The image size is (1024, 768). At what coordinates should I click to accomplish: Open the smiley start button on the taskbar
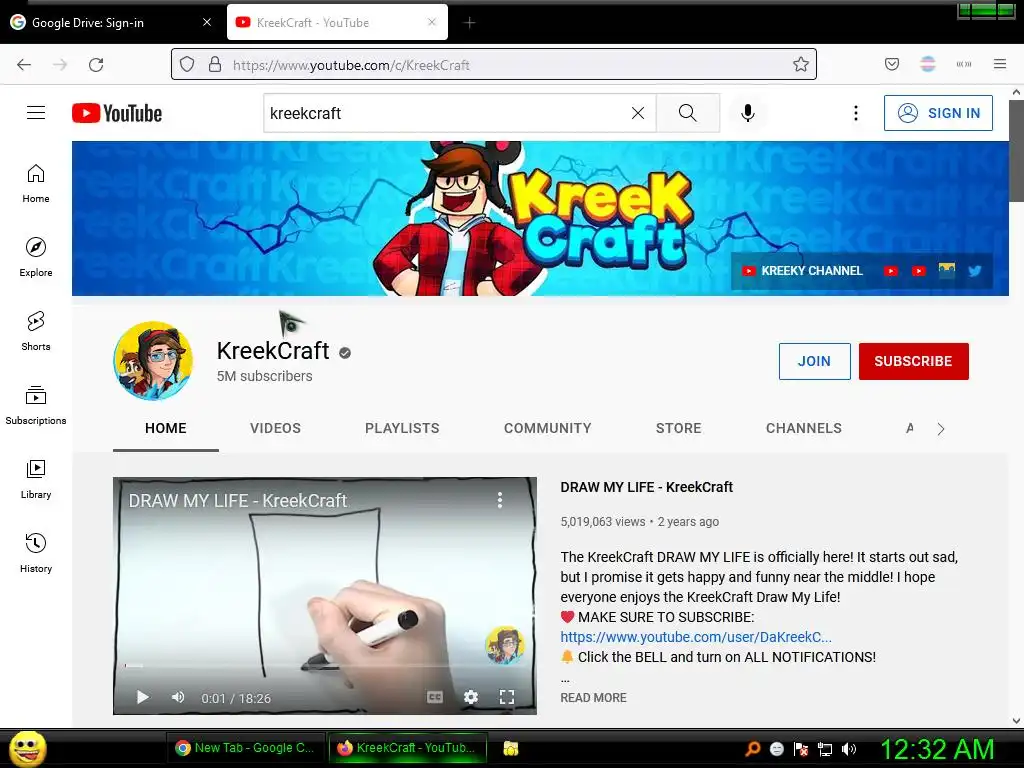click(27, 748)
